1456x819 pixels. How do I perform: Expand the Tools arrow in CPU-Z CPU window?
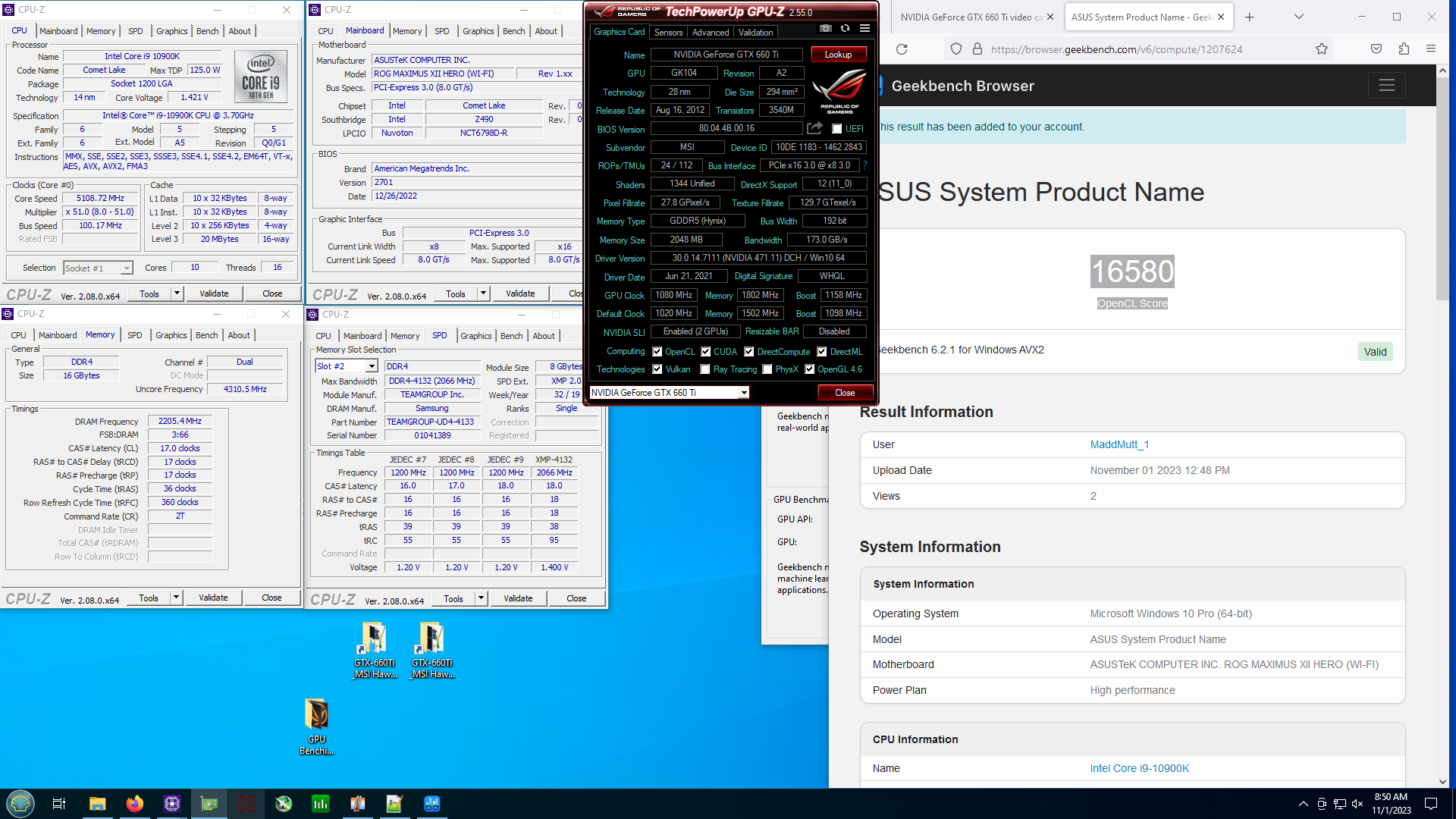click(177, 293)
